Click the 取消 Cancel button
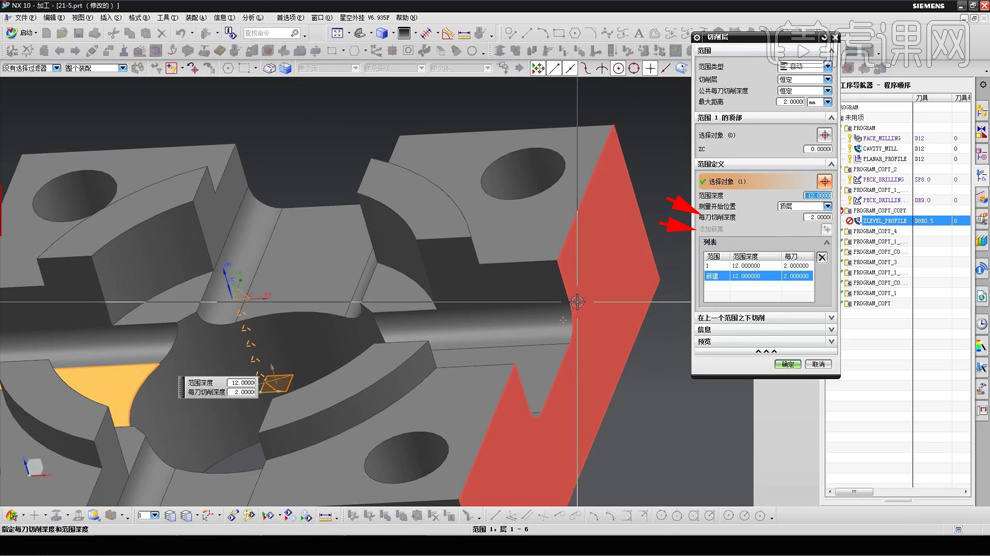990x556 pixels. (818, 364)
